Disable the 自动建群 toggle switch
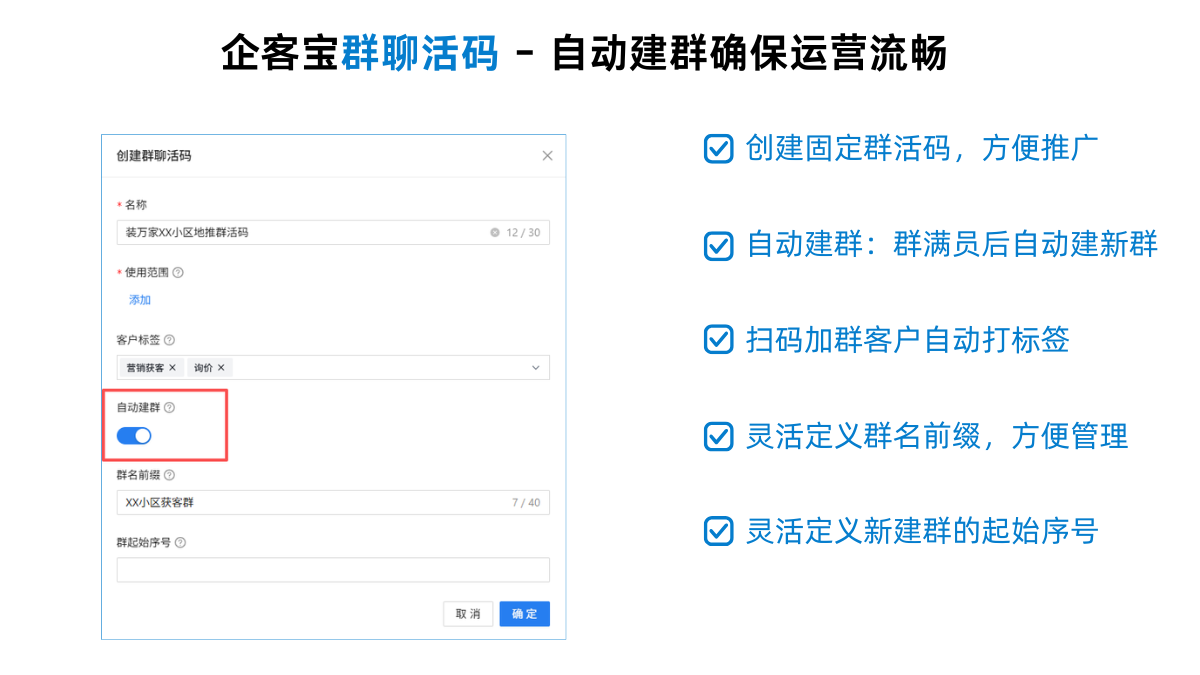Viewport: 1200px width, 675px height. coord(134,436)
